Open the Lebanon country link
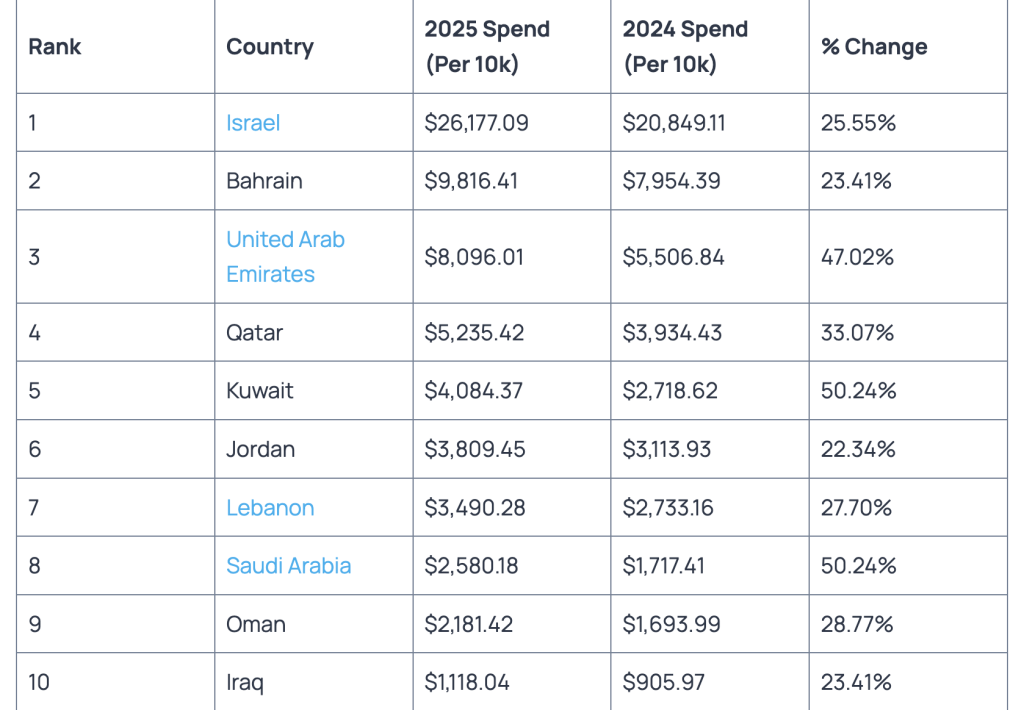This screenshot has width=1024, height=710. pyautogui.click(x=270, y=508)
